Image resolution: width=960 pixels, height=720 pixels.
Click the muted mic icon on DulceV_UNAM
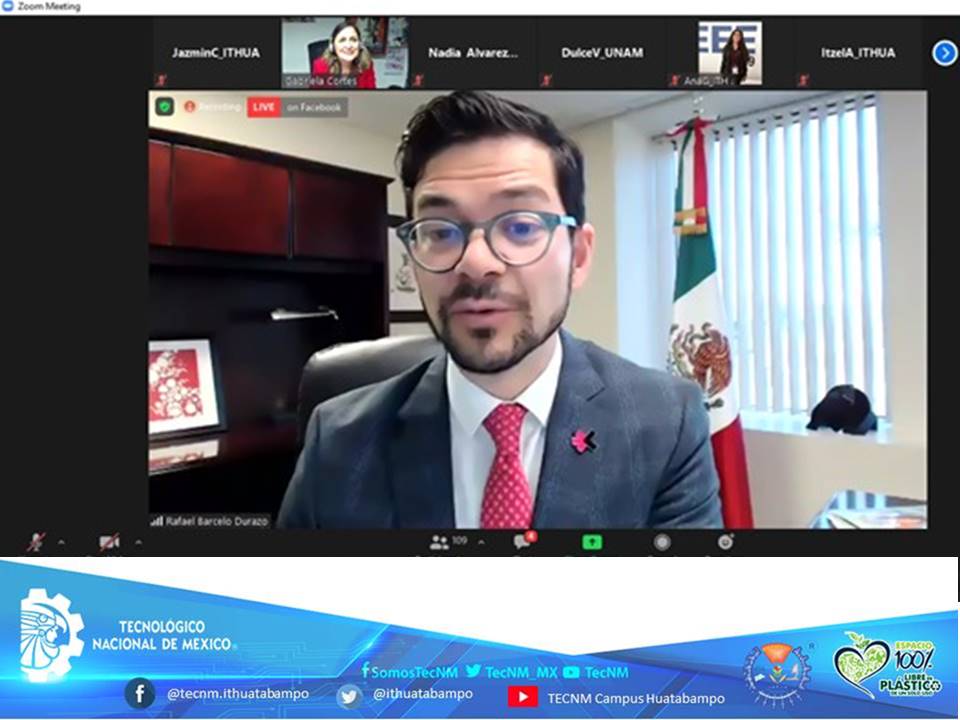pyautogui.click(x=546, y=80)
